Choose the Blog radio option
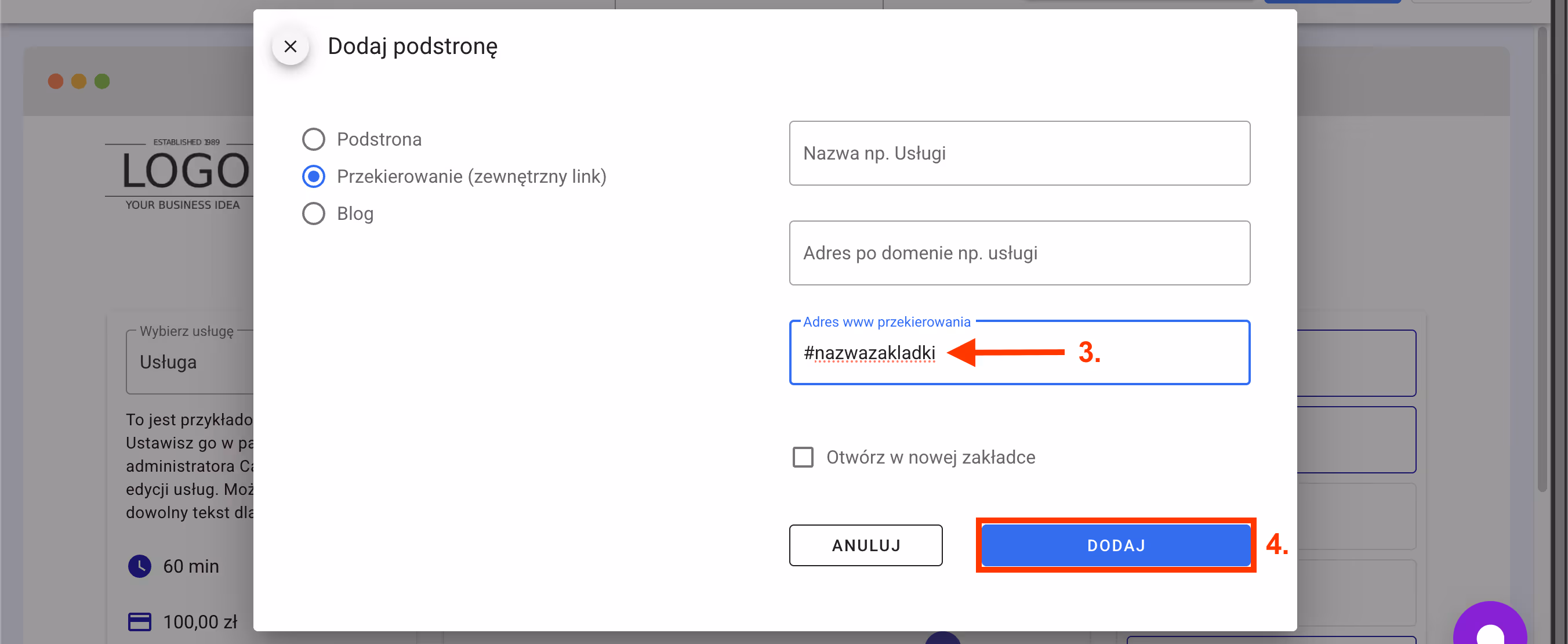Viewport: 1568px width, 644px height. click(x=314, y=214)
